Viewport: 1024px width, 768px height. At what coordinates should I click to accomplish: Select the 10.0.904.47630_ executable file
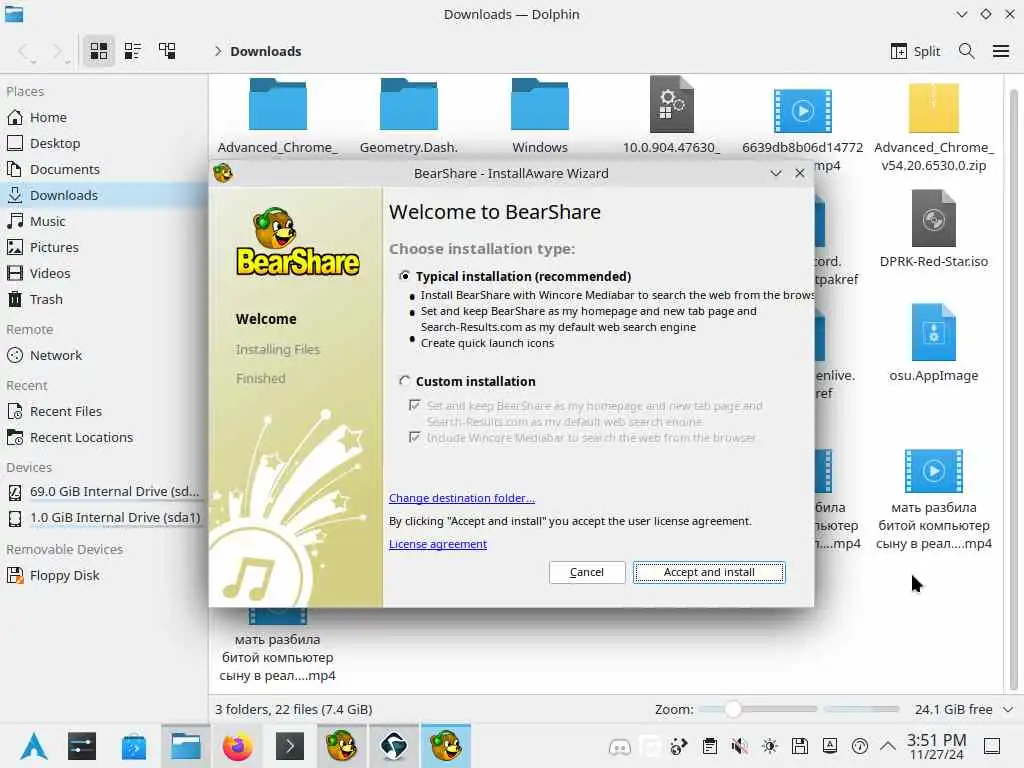tap(671, 116)
